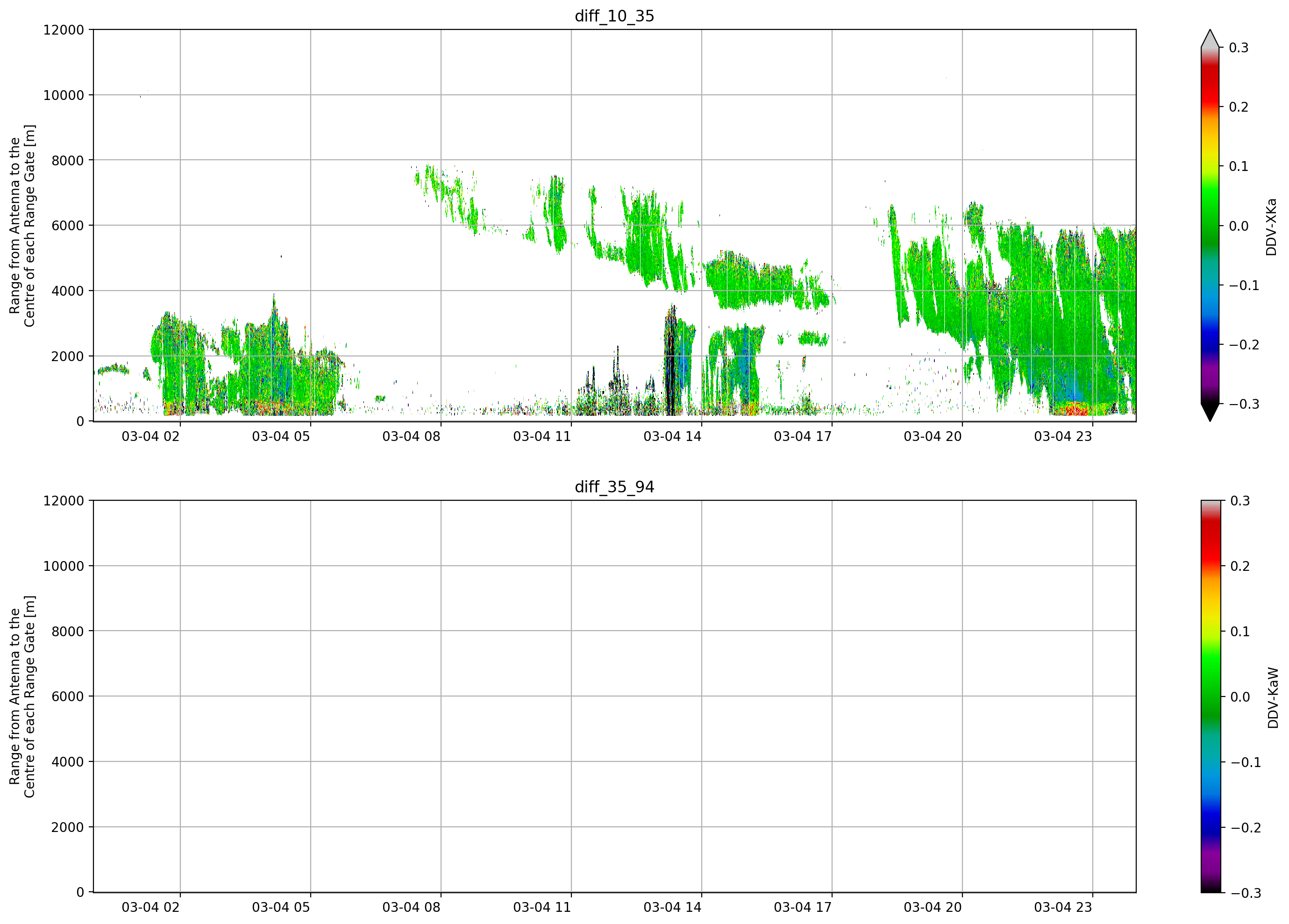Click the 0.3 tick on the DDV-XKa colorbar
The width and height of the screenshot is (1289, 924).
click(1239, 48)
